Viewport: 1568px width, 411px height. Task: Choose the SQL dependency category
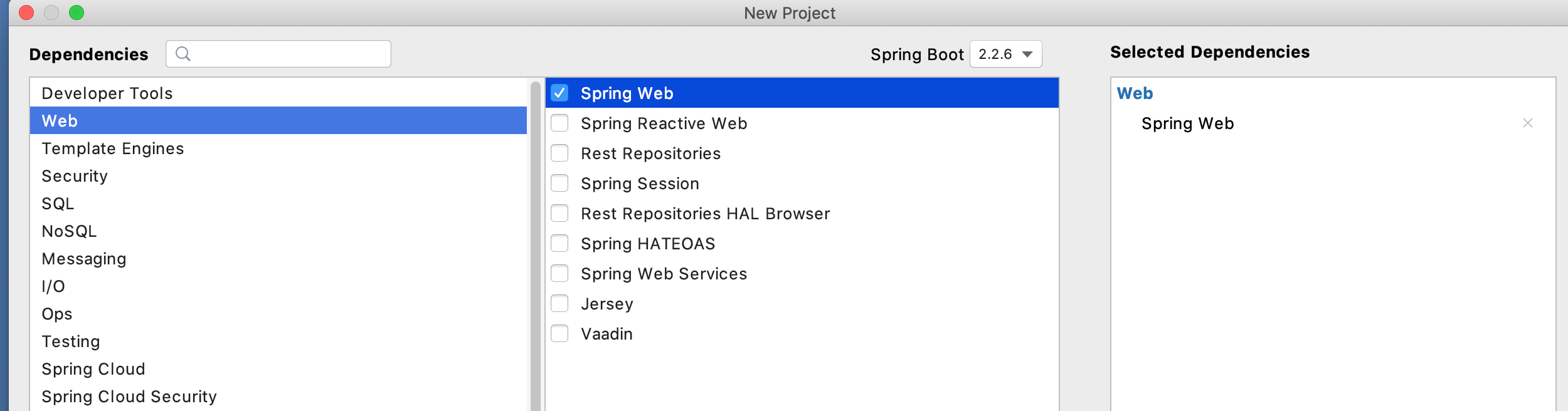pos(58,204)
